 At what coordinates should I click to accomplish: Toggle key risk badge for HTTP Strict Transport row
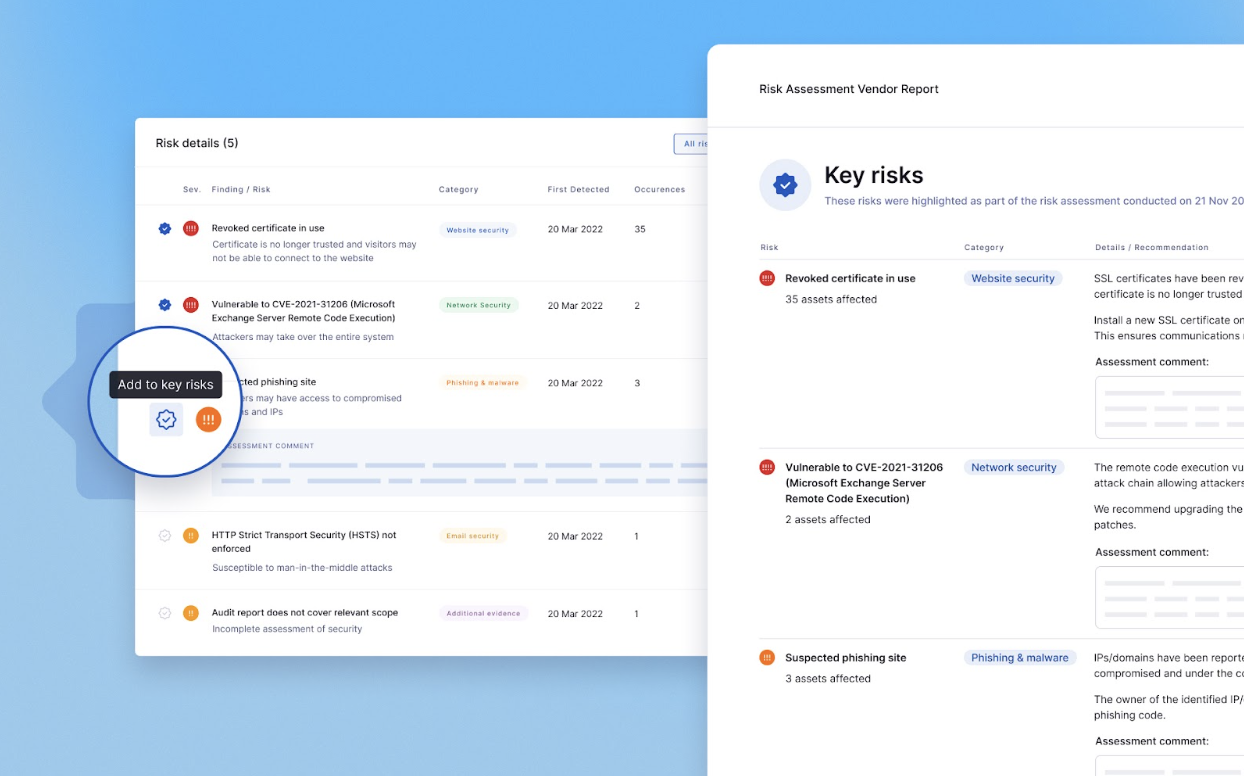165,536
